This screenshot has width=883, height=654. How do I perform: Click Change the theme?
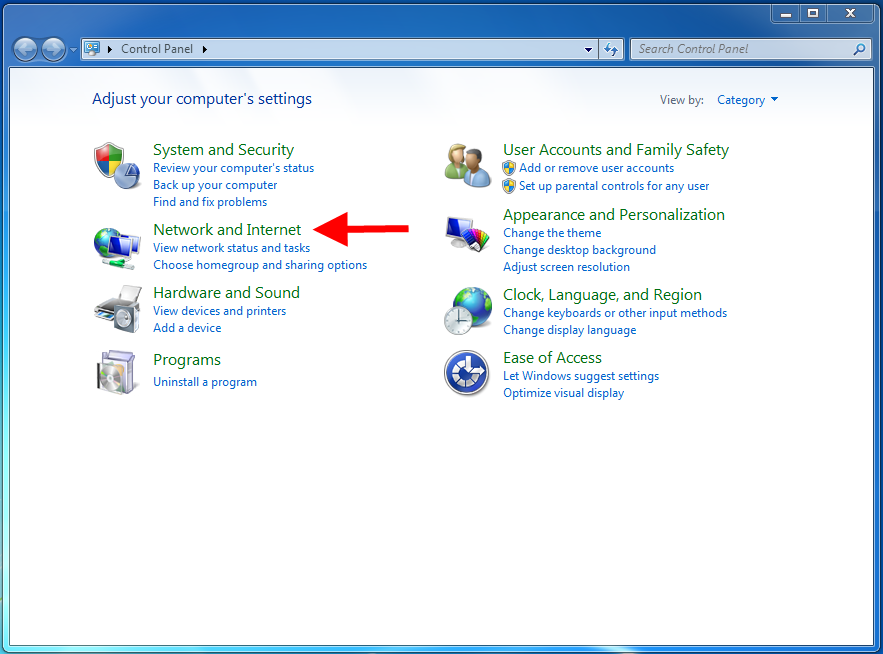pyautogui.click(x=552, y=233)
